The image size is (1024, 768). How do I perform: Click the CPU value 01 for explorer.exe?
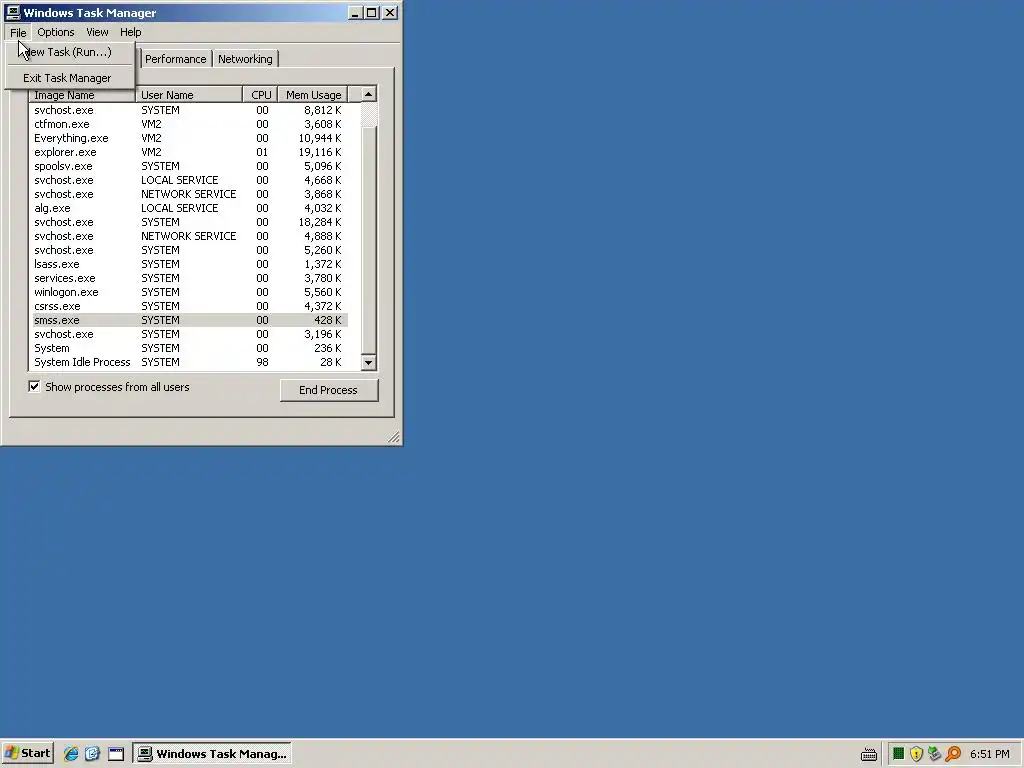[x=262, y=152]
